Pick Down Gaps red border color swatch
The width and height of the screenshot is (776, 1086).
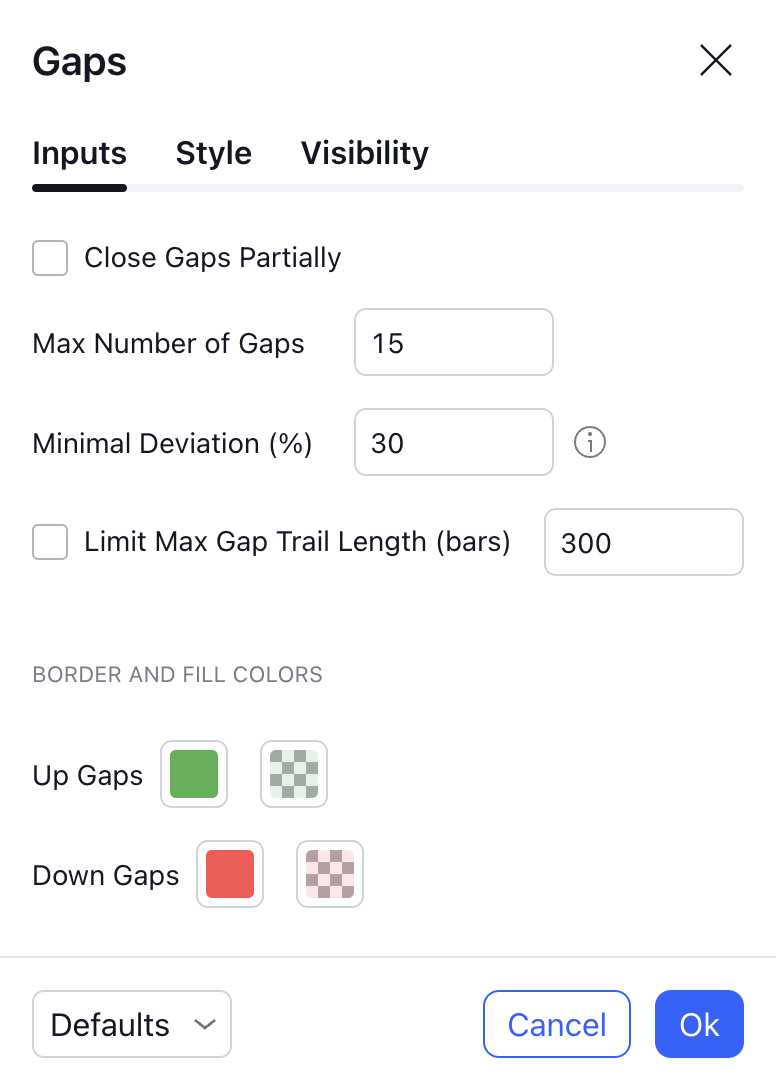[x=230, y=874]
